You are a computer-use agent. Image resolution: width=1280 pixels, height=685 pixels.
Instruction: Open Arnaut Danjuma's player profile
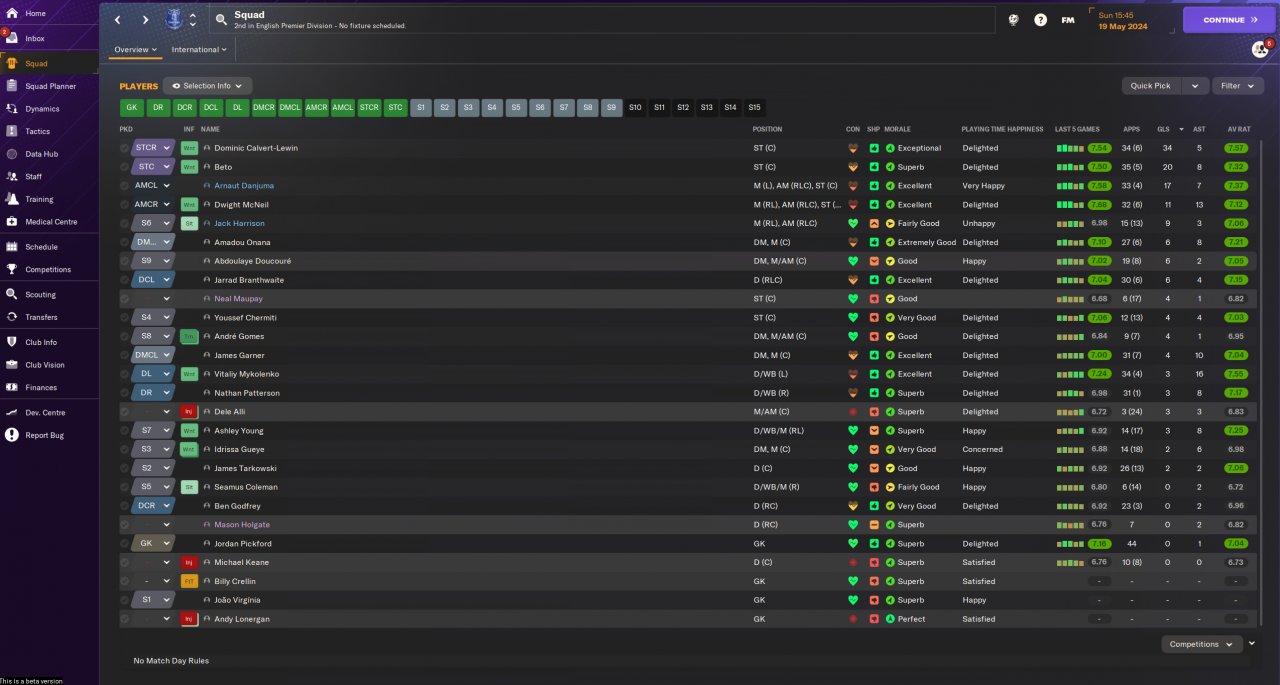click(244, 186)
